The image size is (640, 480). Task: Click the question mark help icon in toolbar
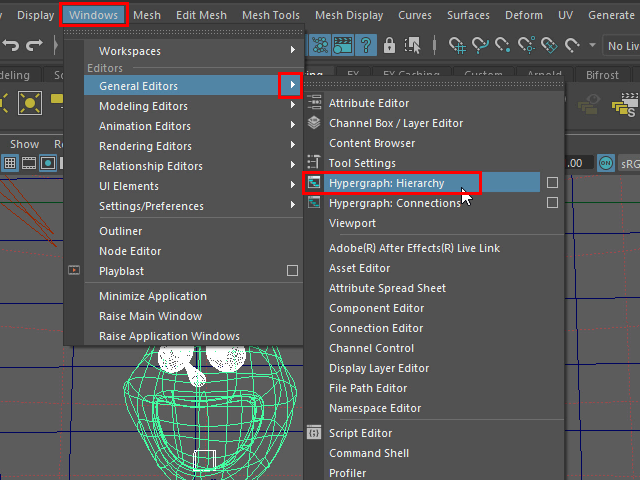tap(366, 45)
